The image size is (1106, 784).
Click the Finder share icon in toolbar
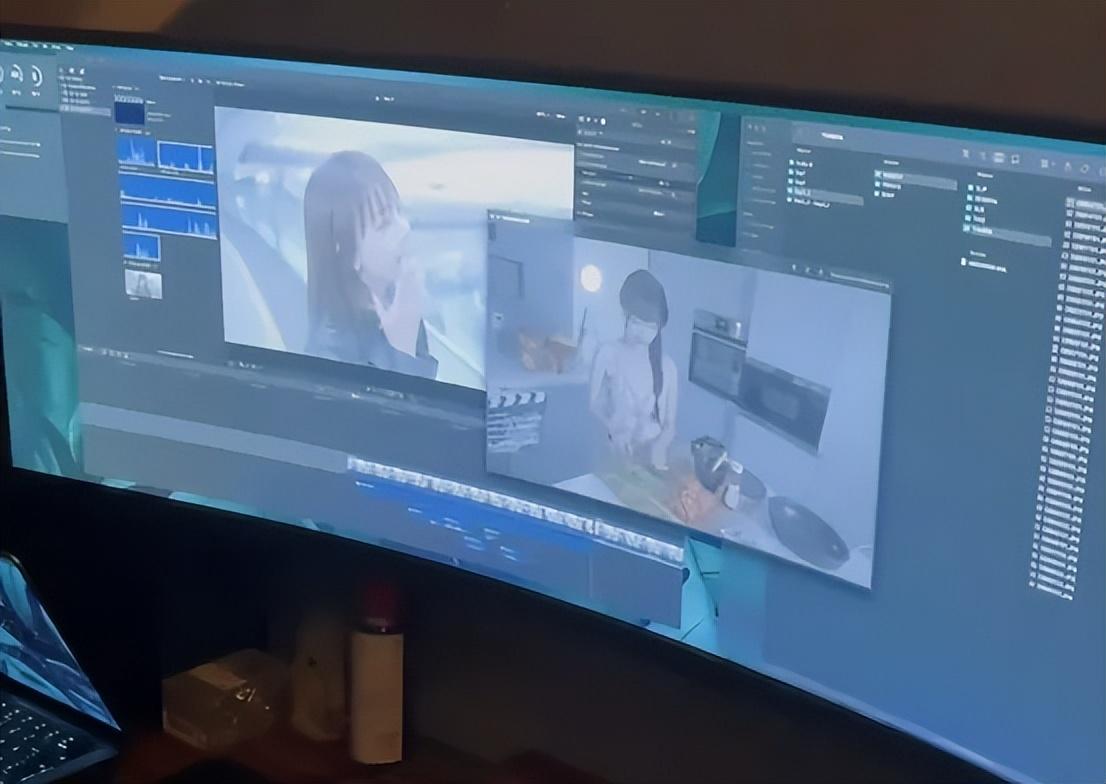pos(1067,166)
